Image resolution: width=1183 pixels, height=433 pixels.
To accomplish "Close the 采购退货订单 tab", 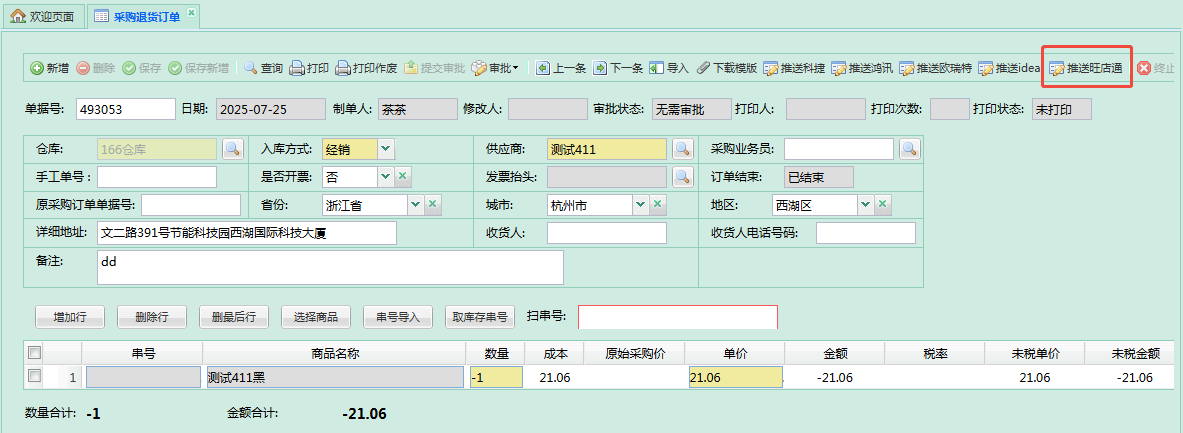I will (x=192, y=11).
